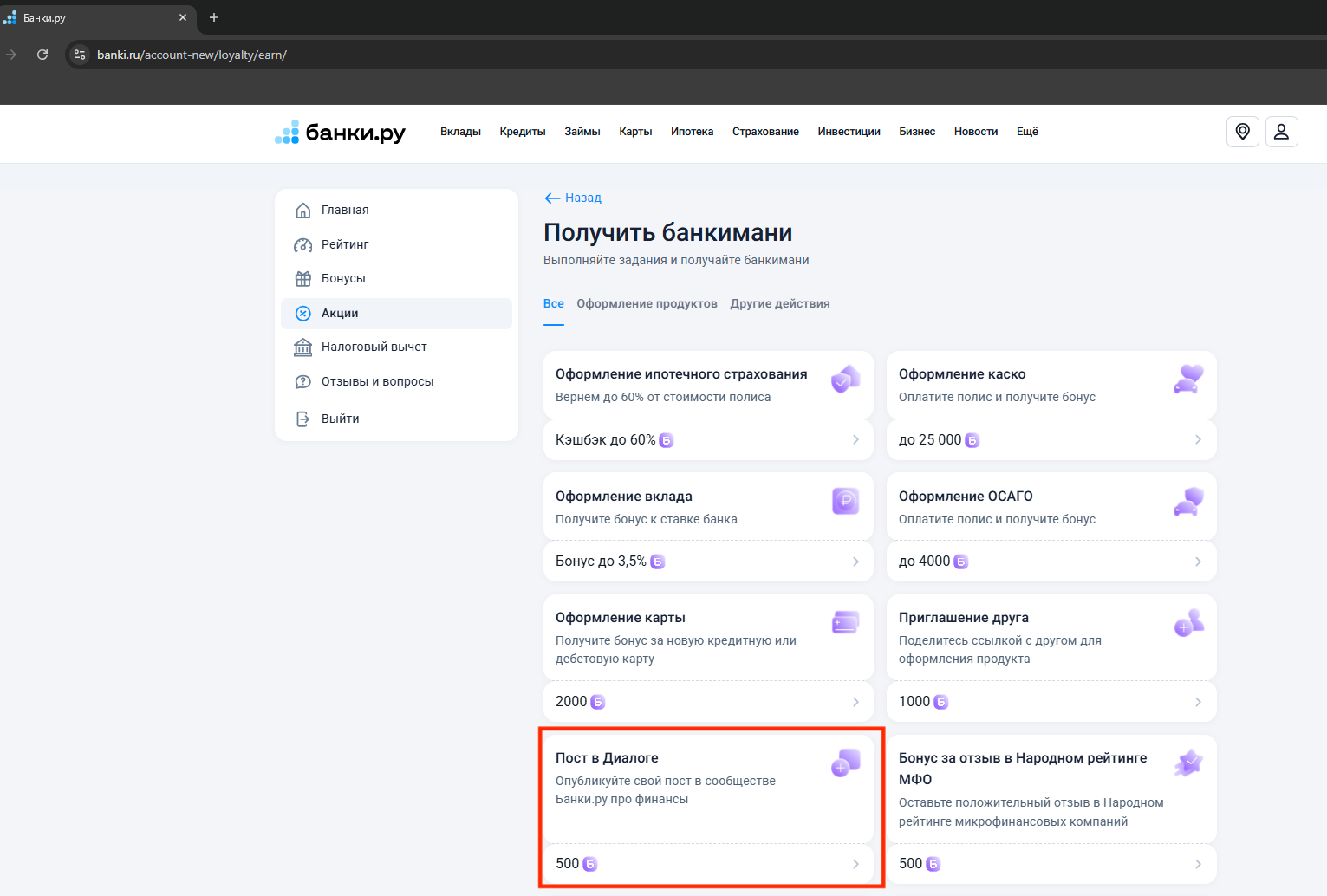Go back via the Назад link

pyautogui.click(x=583, y=198)
